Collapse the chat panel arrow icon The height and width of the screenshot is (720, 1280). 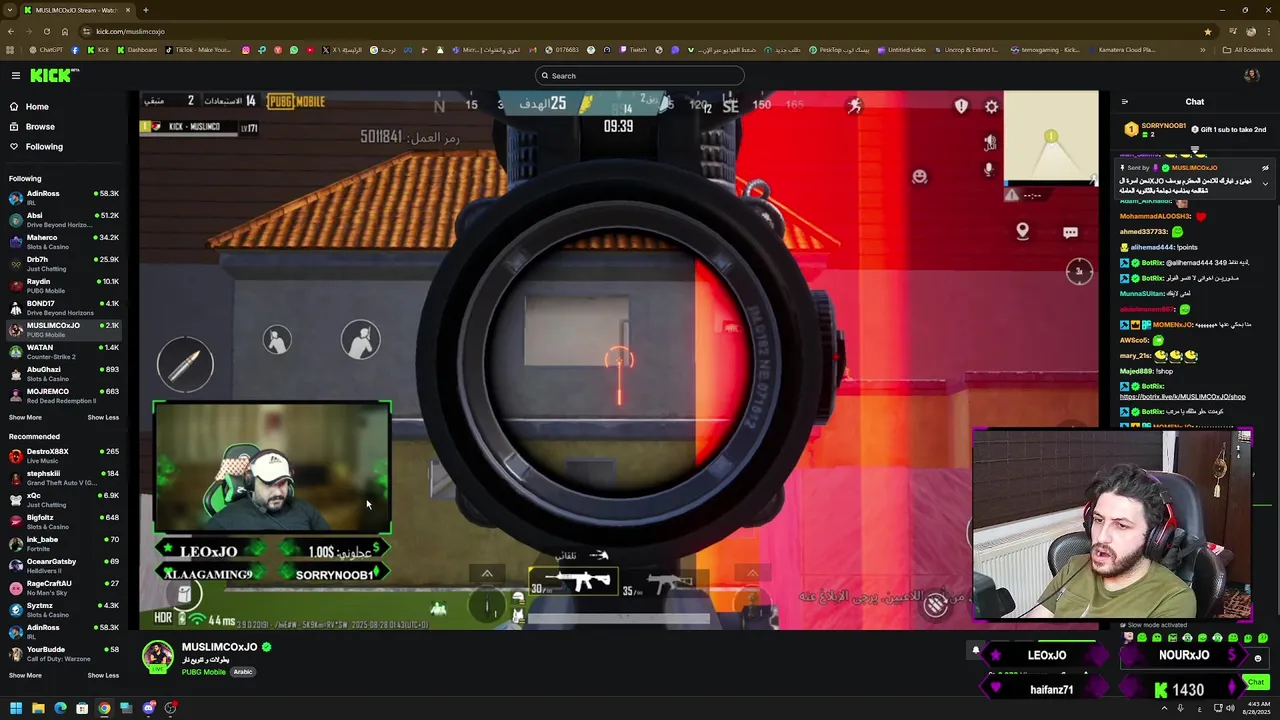pos(1124,102)
